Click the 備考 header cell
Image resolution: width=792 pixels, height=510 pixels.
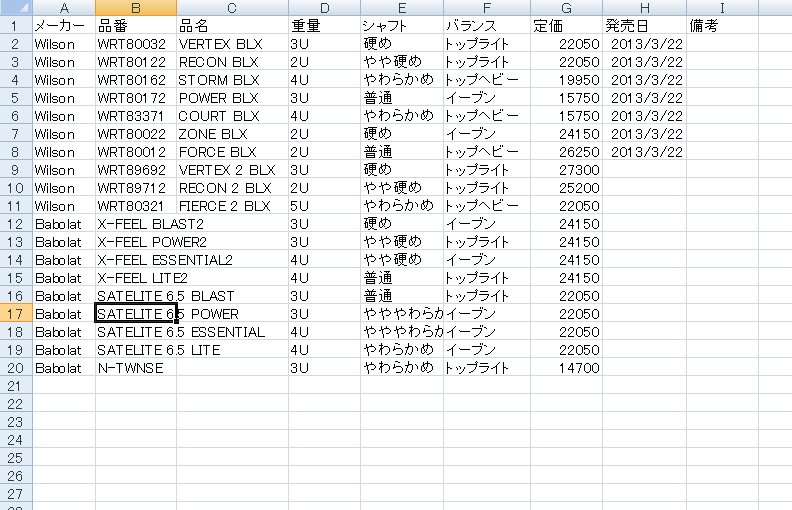[x=722, y=25]
